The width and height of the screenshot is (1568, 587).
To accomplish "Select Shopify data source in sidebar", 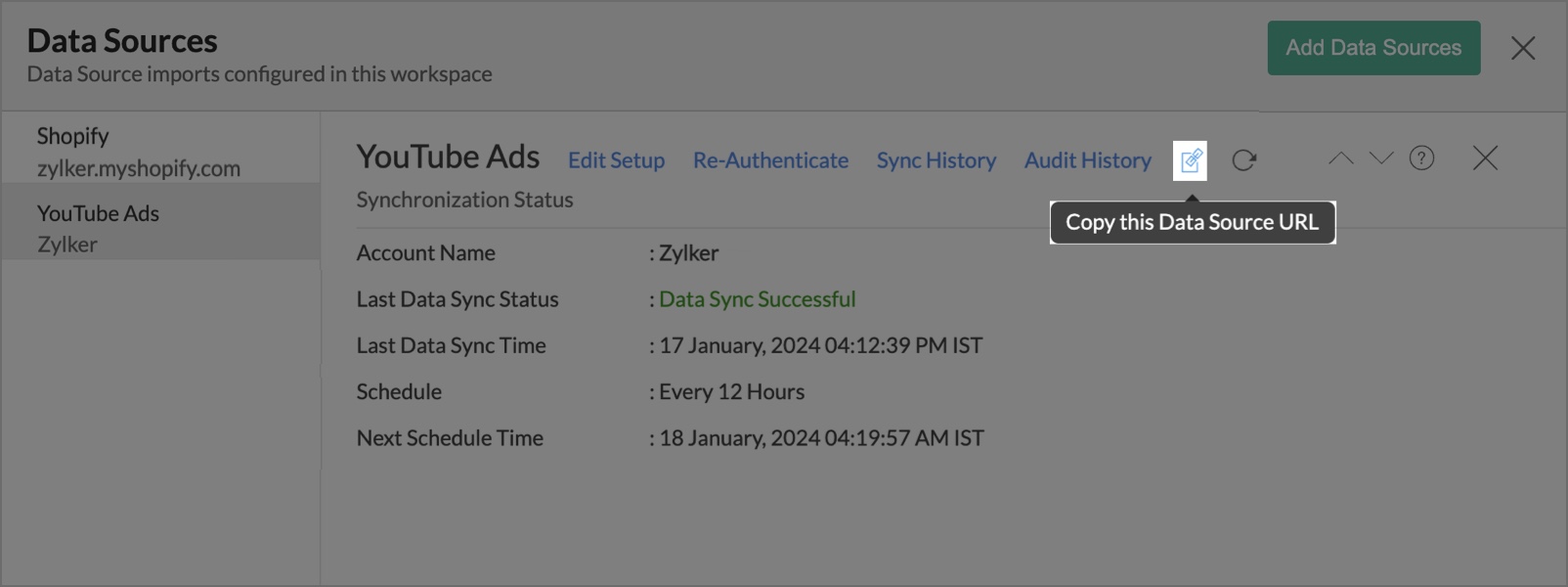I will 160,151.
